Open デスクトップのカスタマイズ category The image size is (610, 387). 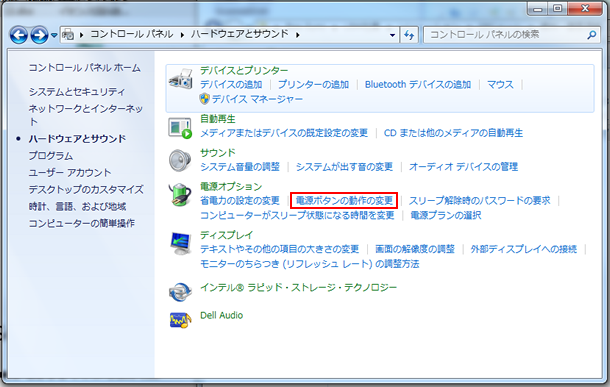[86, 190]
